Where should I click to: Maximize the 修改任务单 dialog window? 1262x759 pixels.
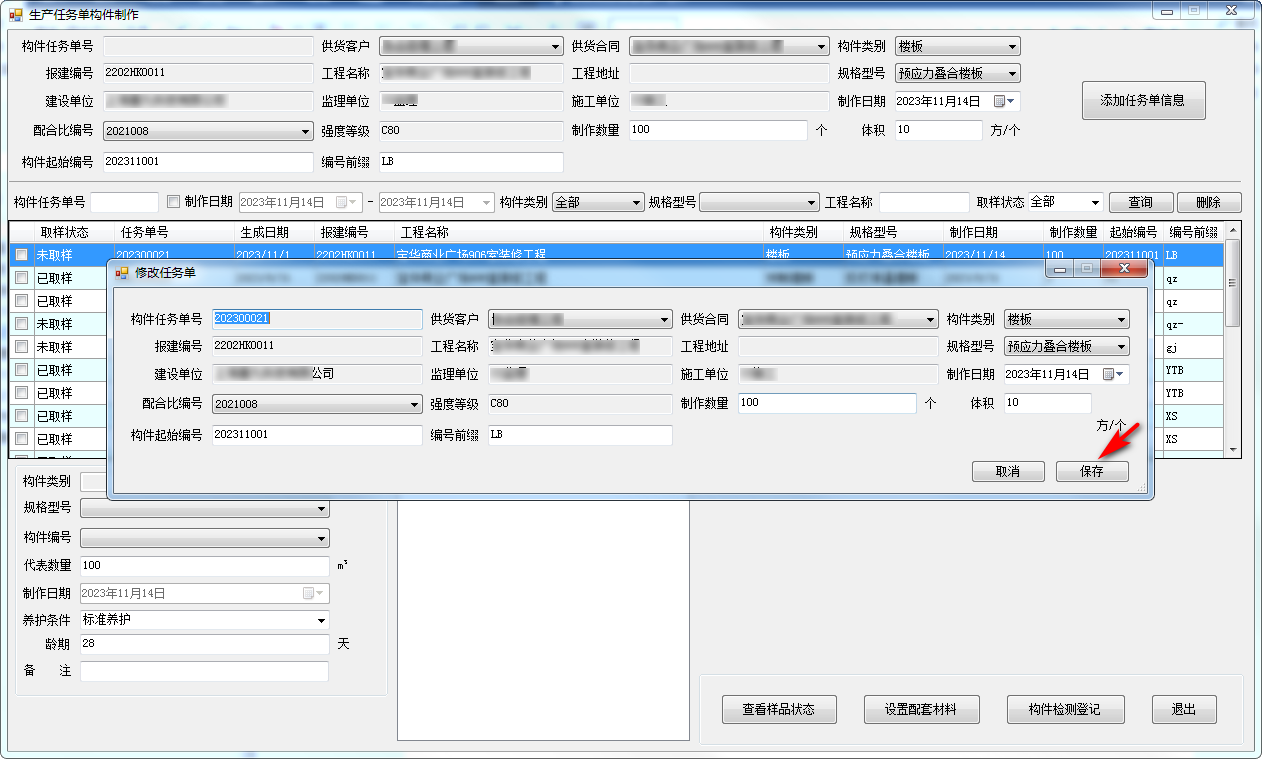pos(1085,269)
